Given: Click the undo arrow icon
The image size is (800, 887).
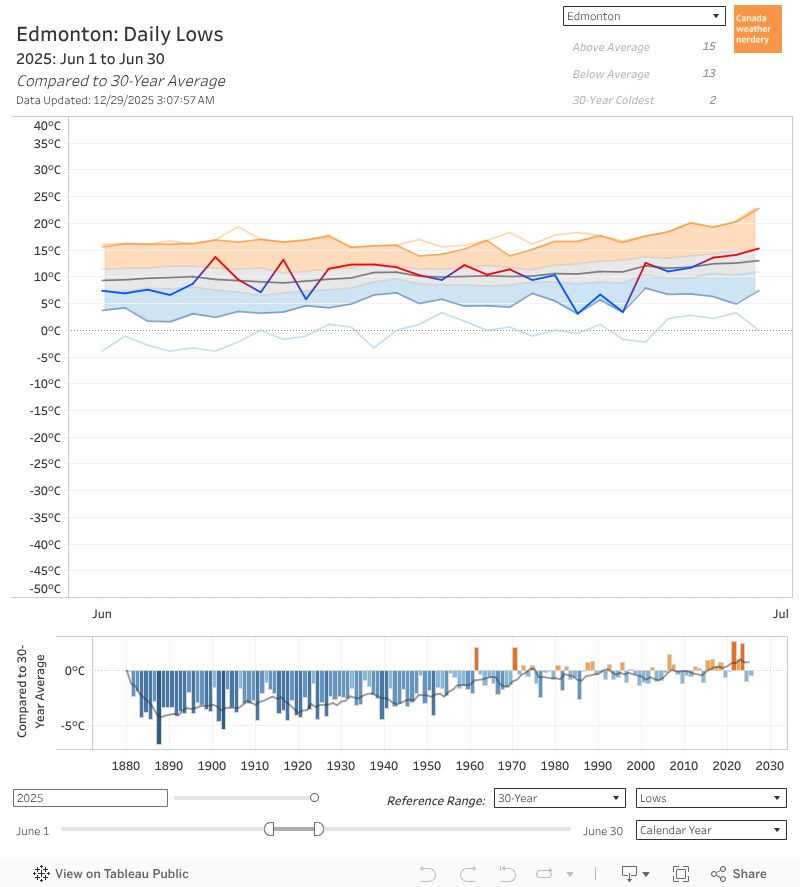Looking at the screenshot, I should 428,873.
